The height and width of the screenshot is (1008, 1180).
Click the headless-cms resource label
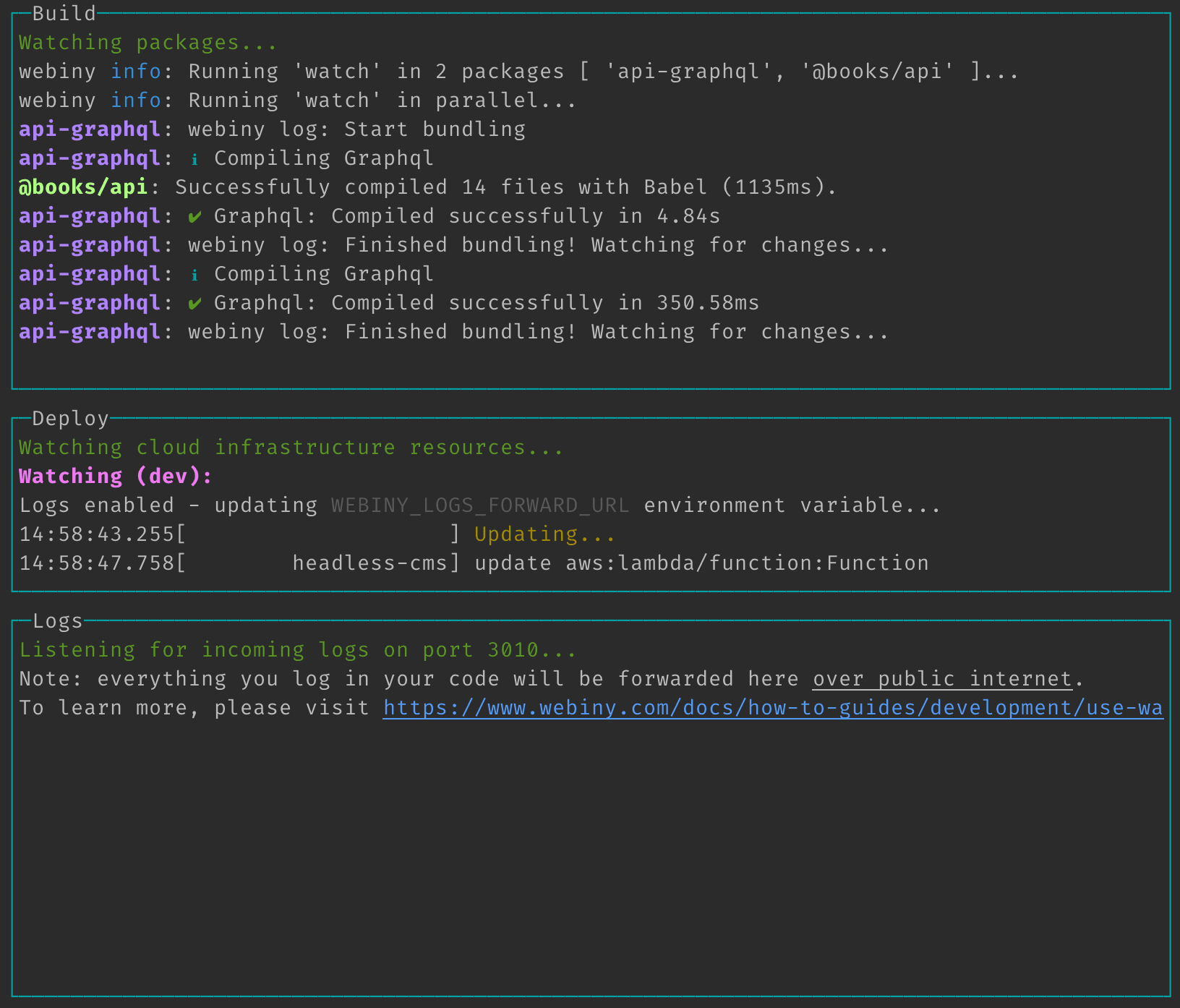coord(369,563)
